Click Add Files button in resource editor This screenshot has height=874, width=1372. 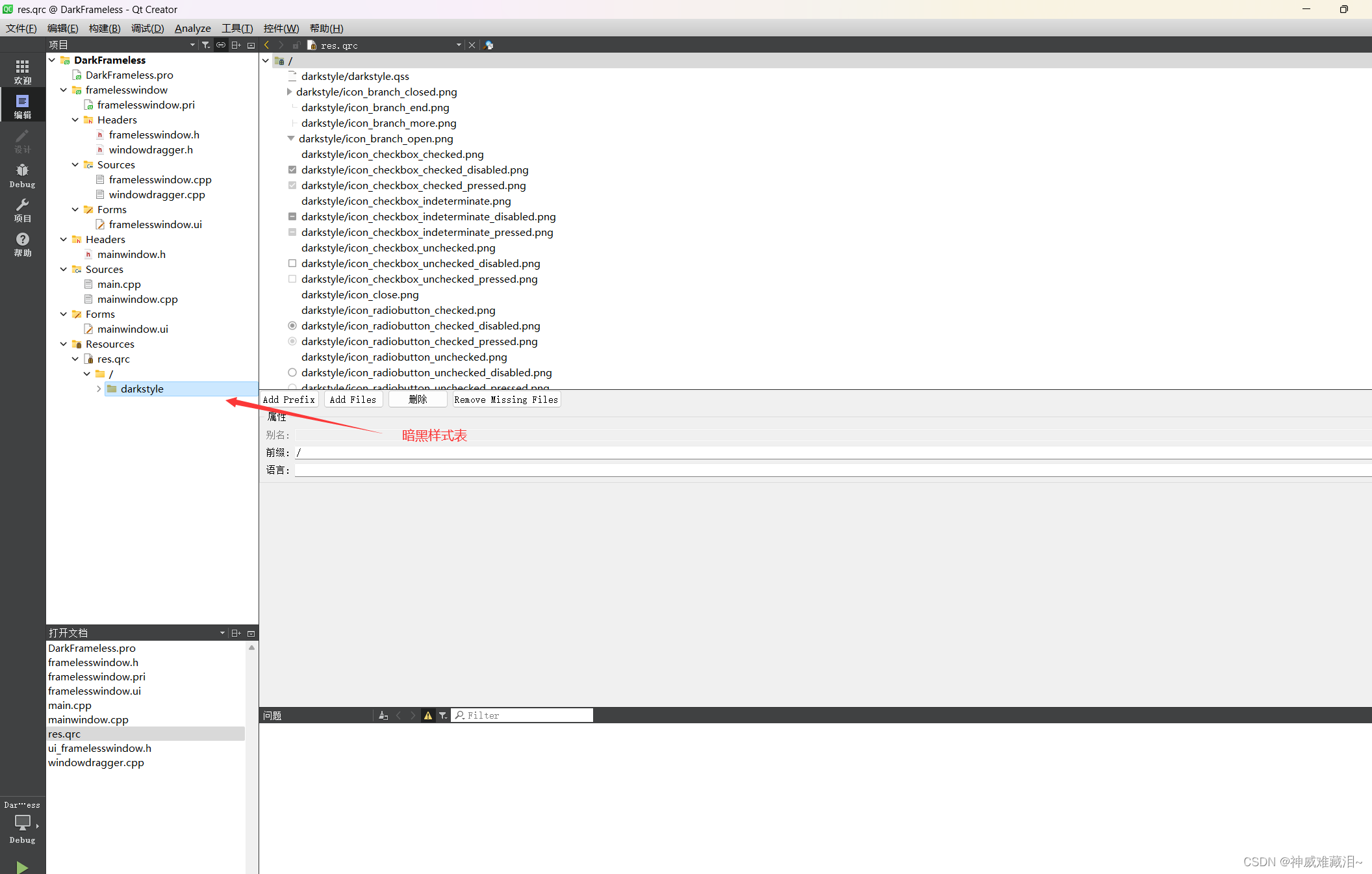[353, 399]
